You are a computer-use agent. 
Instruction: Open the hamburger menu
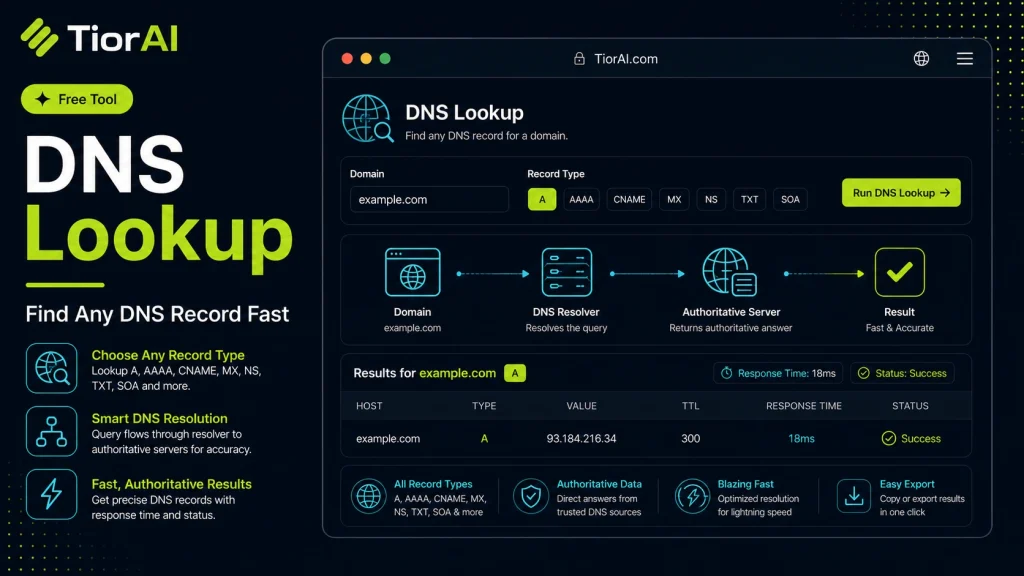[965, 59]
